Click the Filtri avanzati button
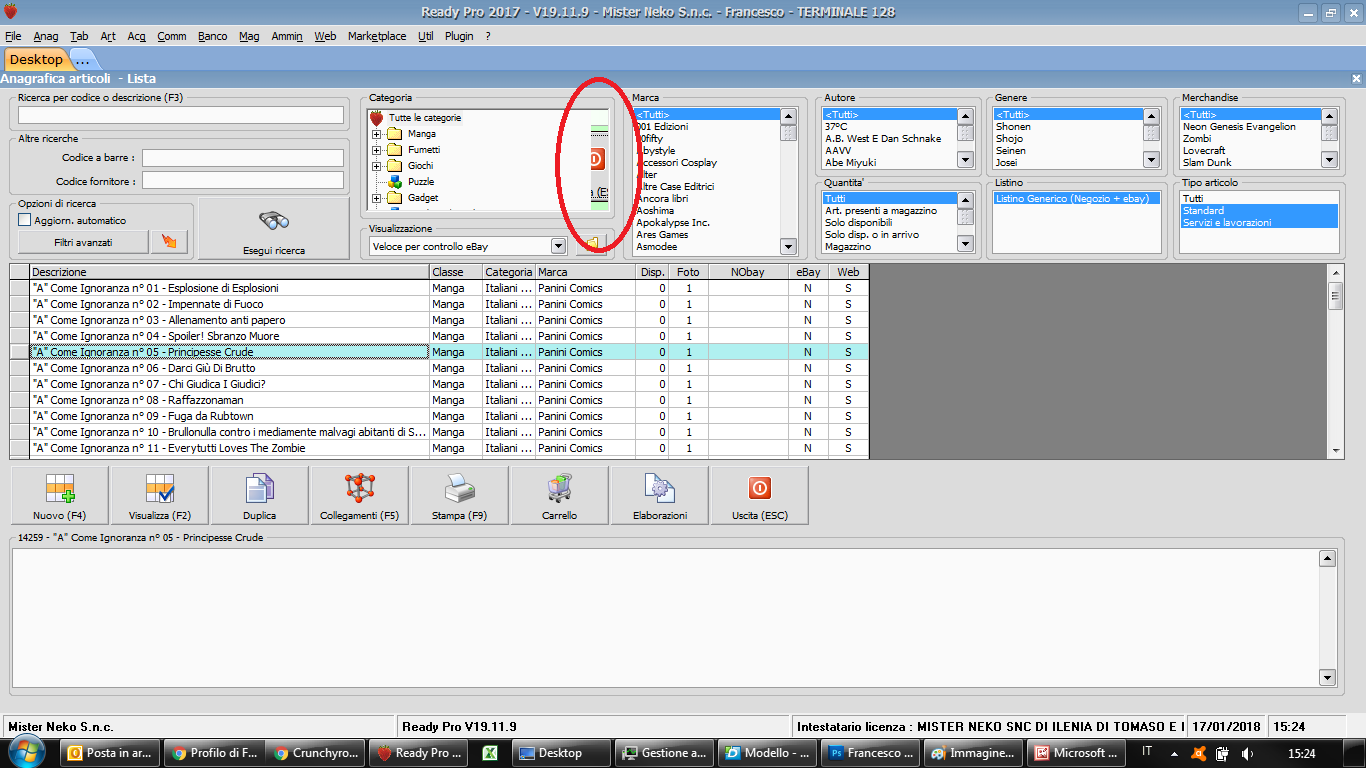Viewport: 1366px width, 768px height. [x=83, y=242]
